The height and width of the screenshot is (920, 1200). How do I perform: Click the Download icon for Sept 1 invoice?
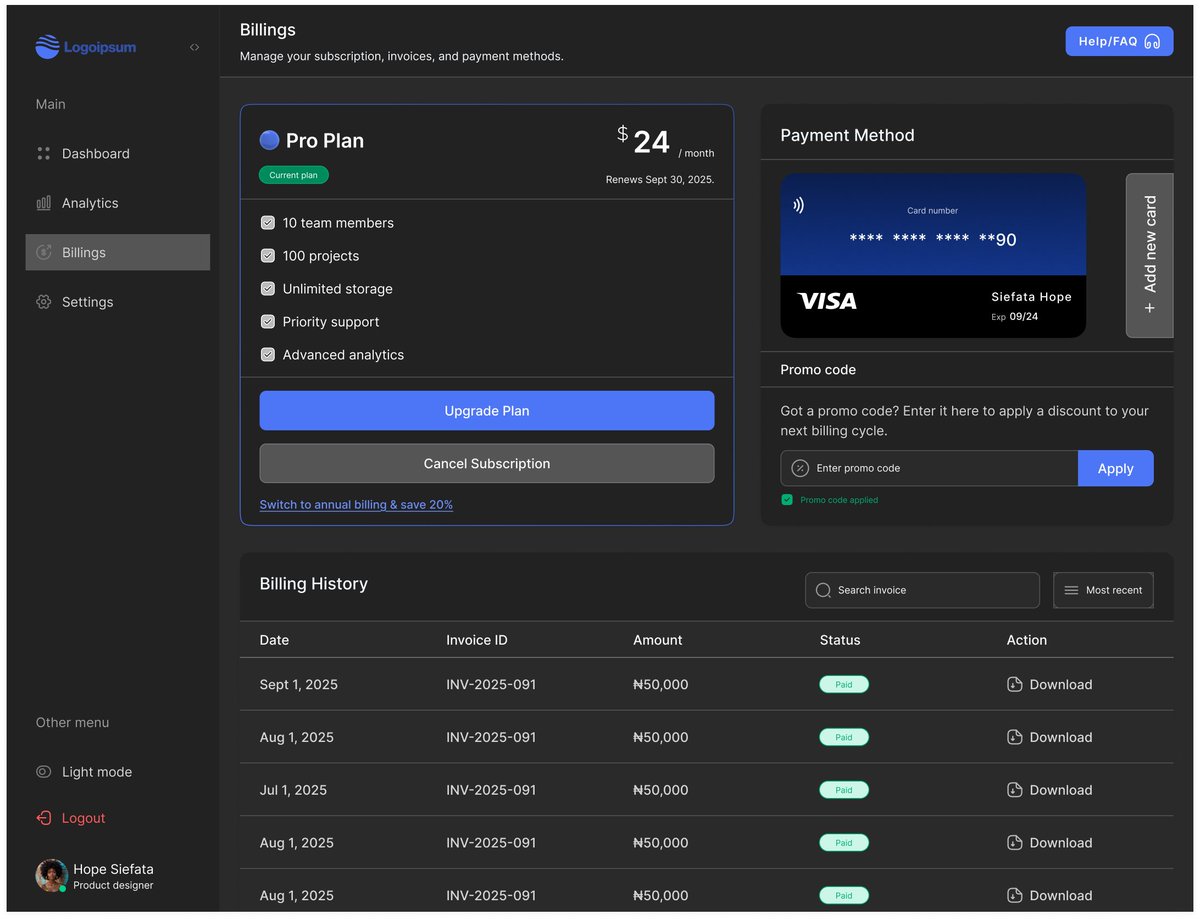point(1015,684)
